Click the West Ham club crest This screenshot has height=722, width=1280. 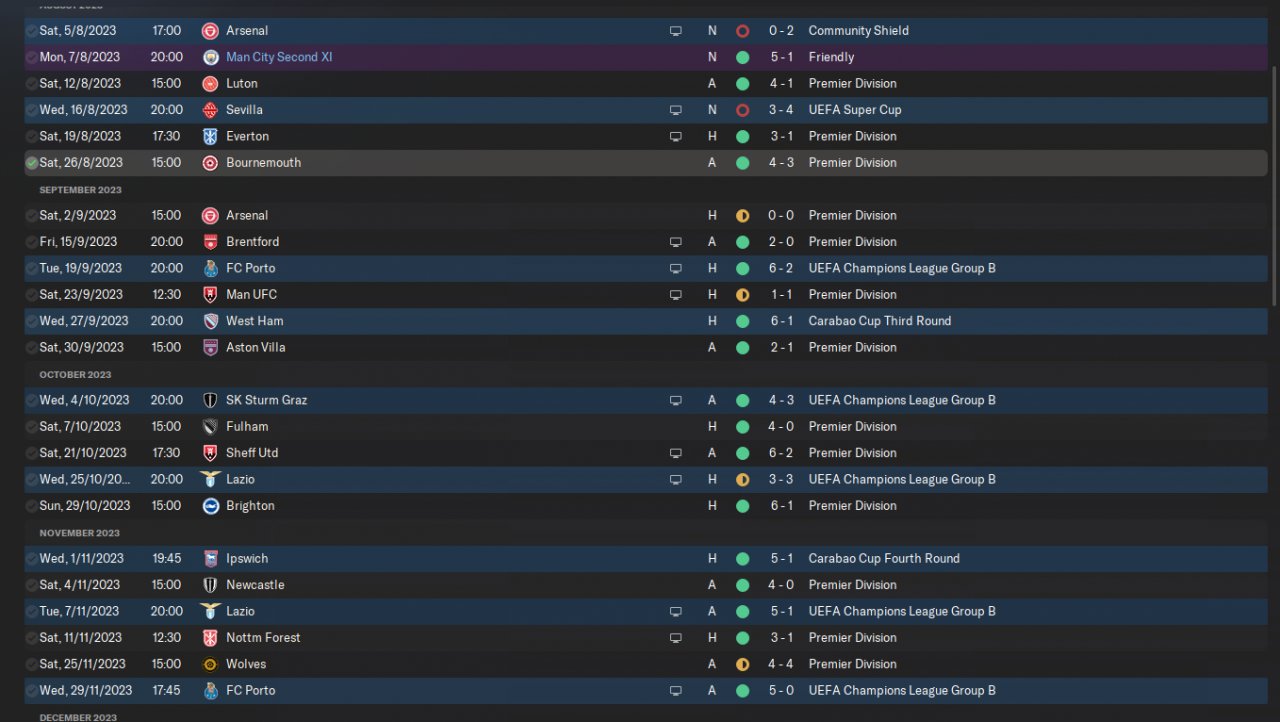pos(210,321)
